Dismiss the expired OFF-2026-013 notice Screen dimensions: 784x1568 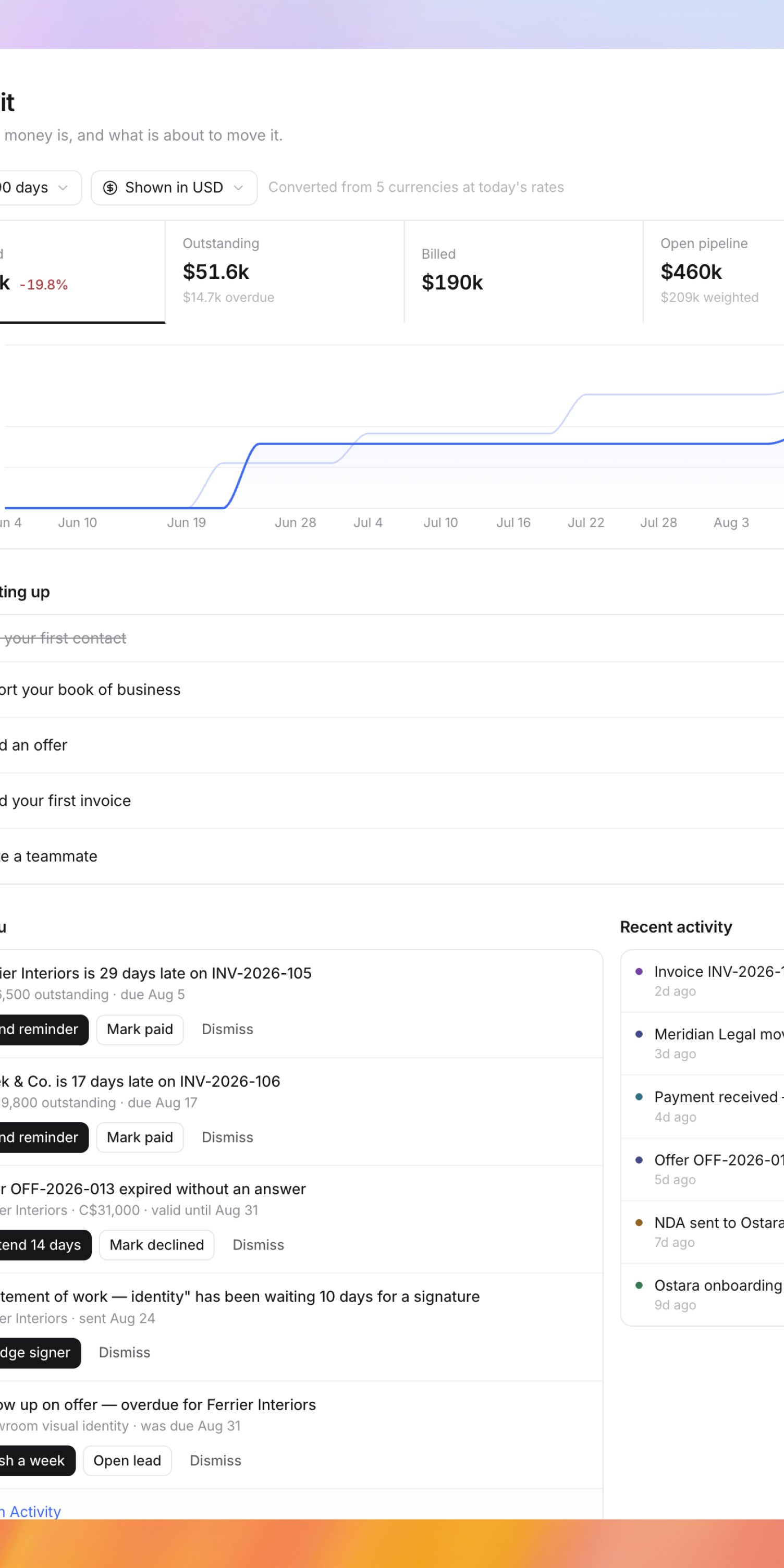(258, 1245)
